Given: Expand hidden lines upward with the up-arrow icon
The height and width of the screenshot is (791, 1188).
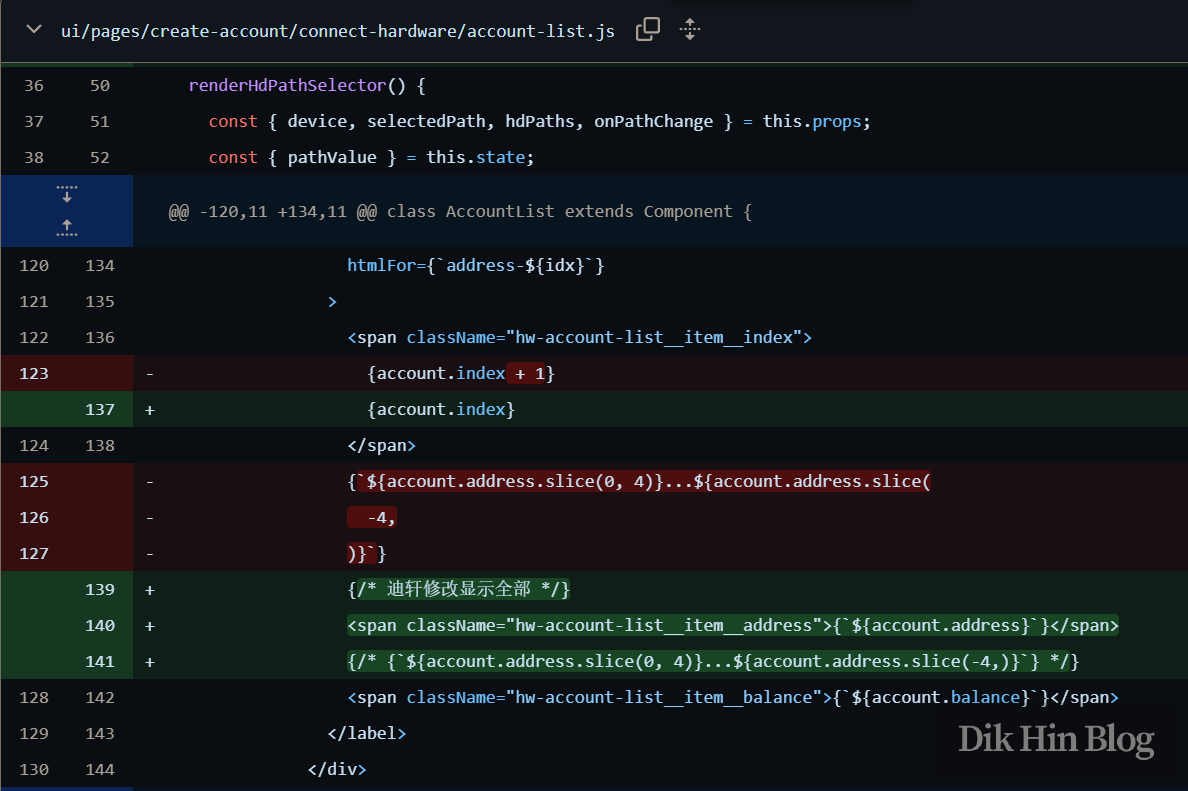Looking at the screenshot, I should point(66,228).
